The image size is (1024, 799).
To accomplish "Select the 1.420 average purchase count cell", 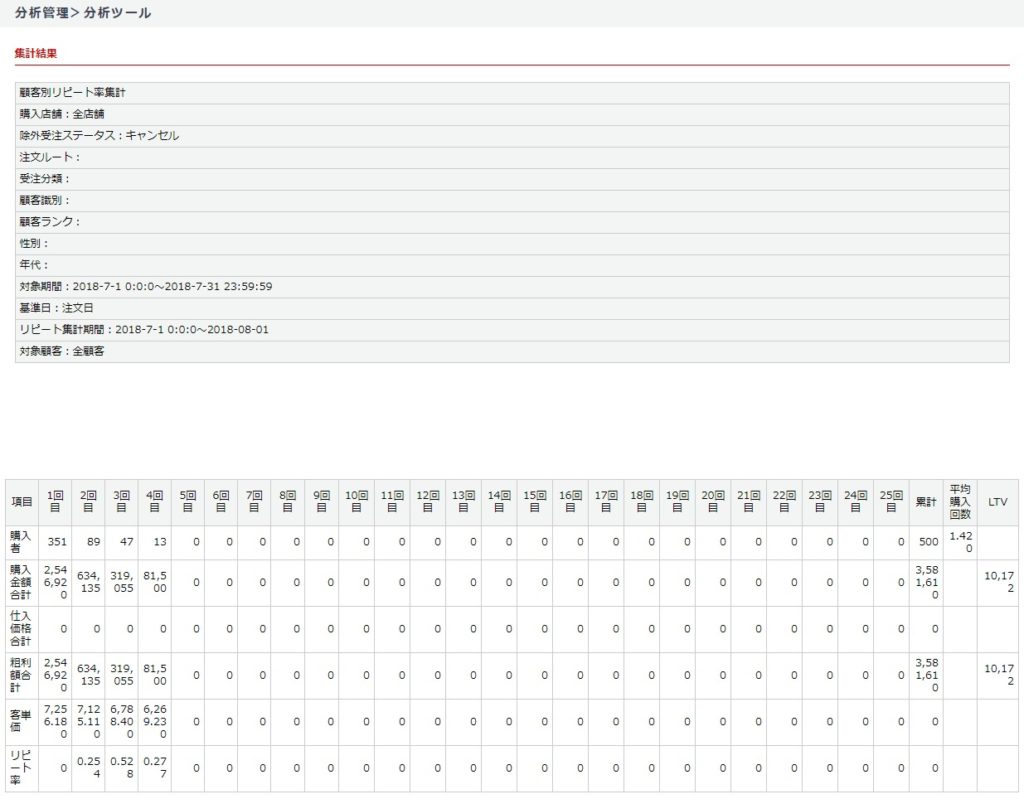I will click(960, 542).
